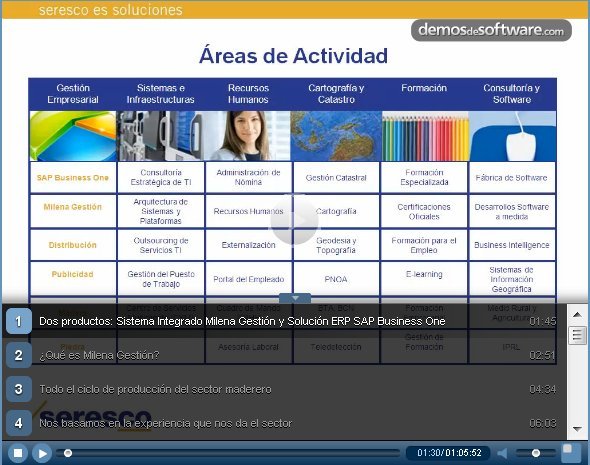Open the demosdesoftware.com logo link
Screen dimensions: 590x465
coord(491,30)
